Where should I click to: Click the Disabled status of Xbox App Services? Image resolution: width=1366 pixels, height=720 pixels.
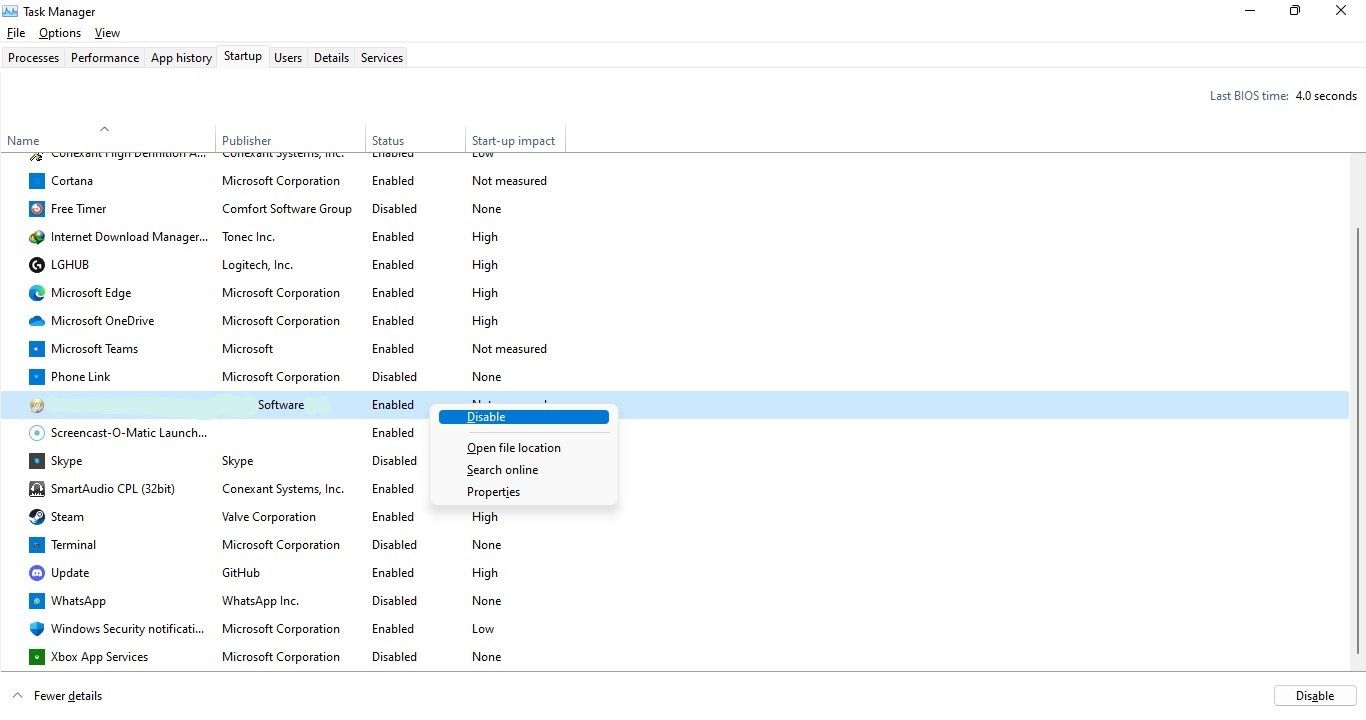coord(394,657)
